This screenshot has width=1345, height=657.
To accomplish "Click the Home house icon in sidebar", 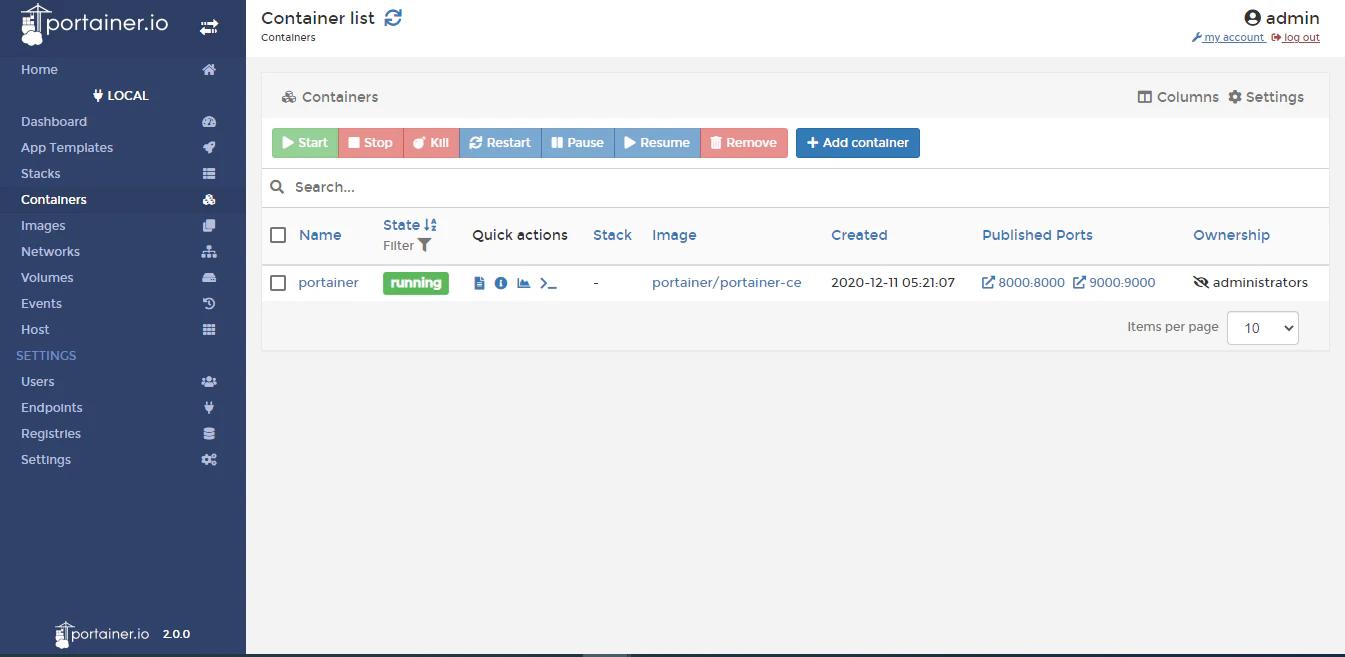I will (x=209, y=70).
